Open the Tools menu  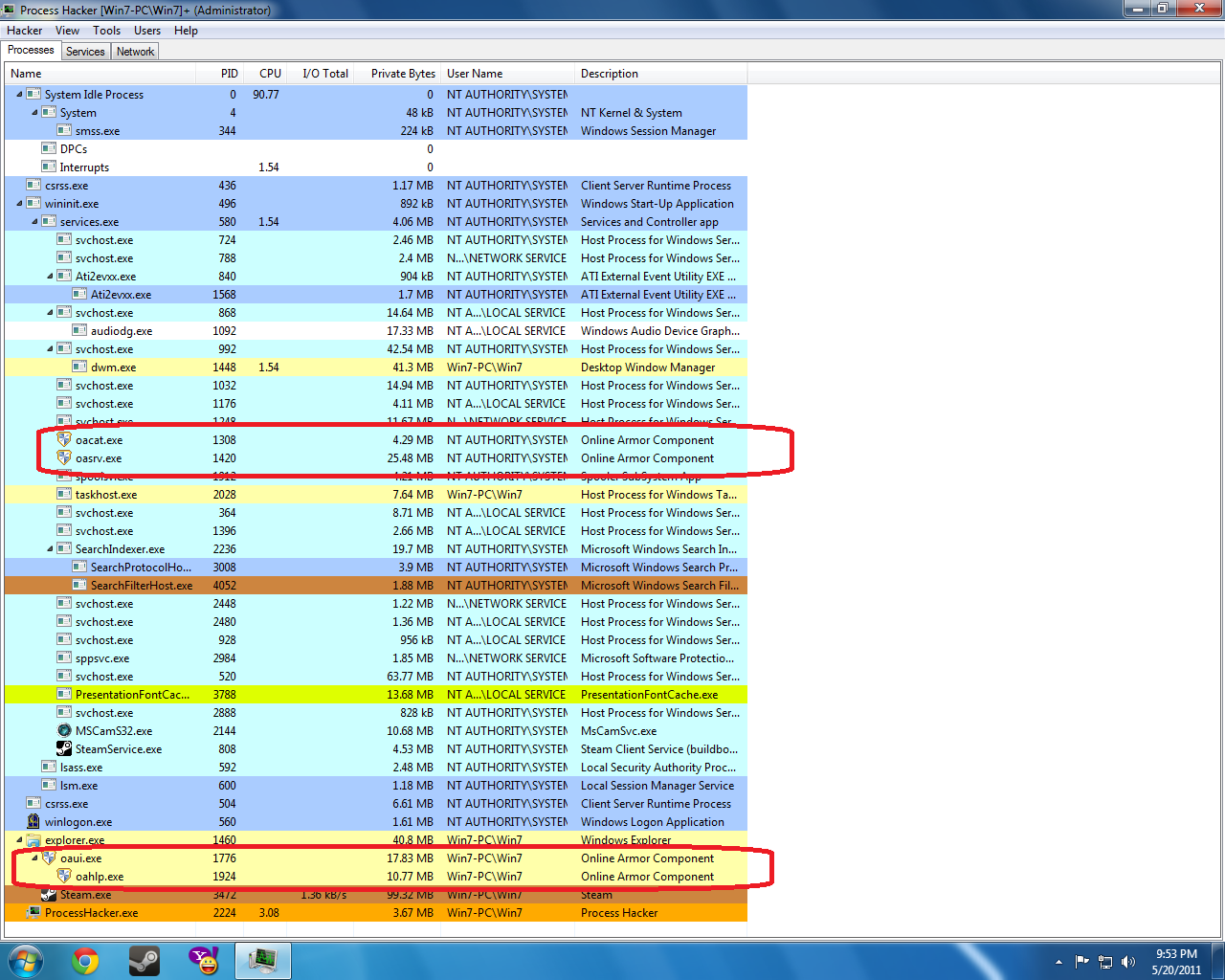[106, 31]
